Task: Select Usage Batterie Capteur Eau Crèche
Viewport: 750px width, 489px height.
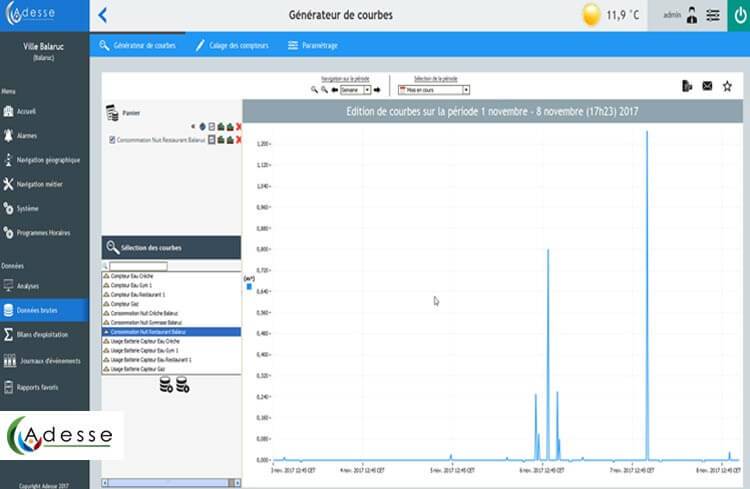Action: (171, 341)
